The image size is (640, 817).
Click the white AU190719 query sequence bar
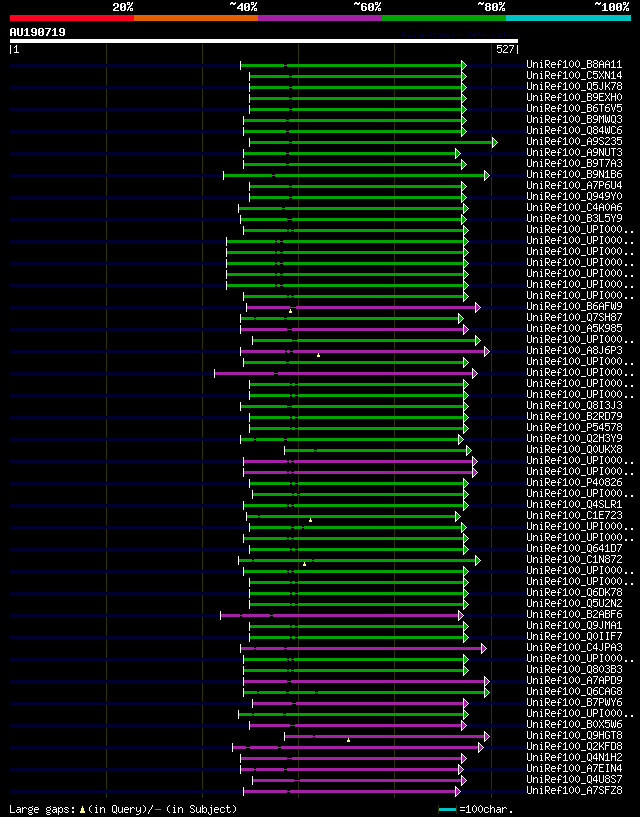[x=264, y=41]
